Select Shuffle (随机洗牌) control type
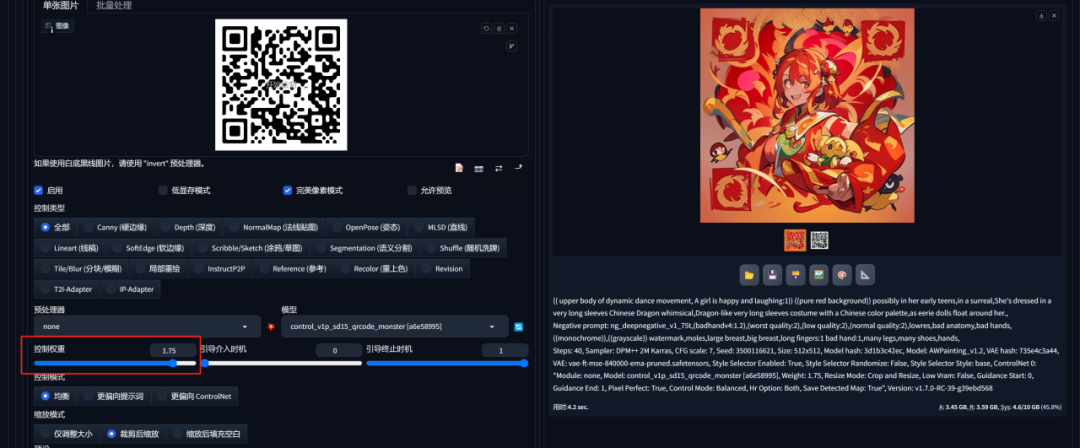 coord(463,248)
